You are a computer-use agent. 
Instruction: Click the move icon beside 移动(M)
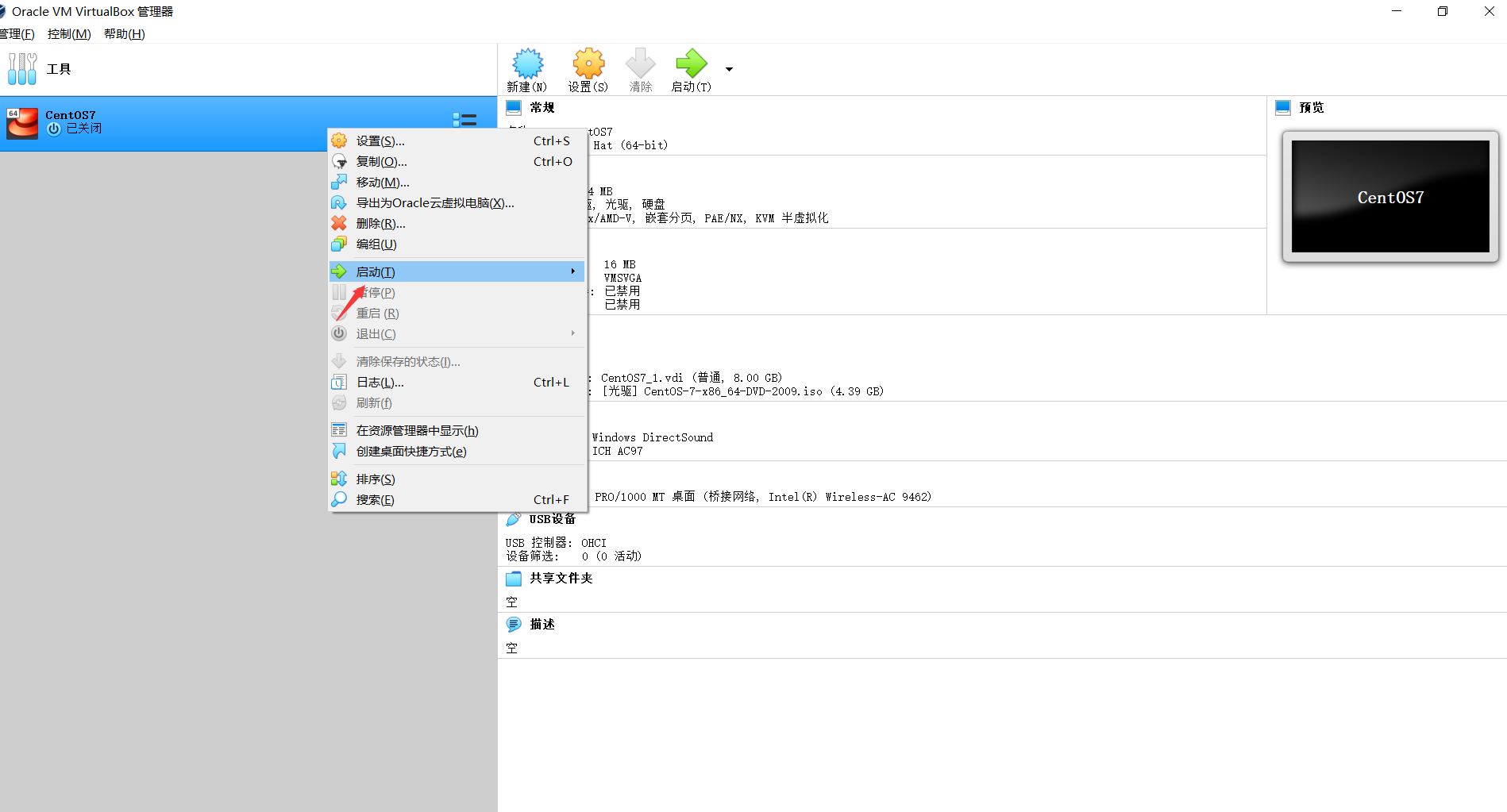(339, 182)
